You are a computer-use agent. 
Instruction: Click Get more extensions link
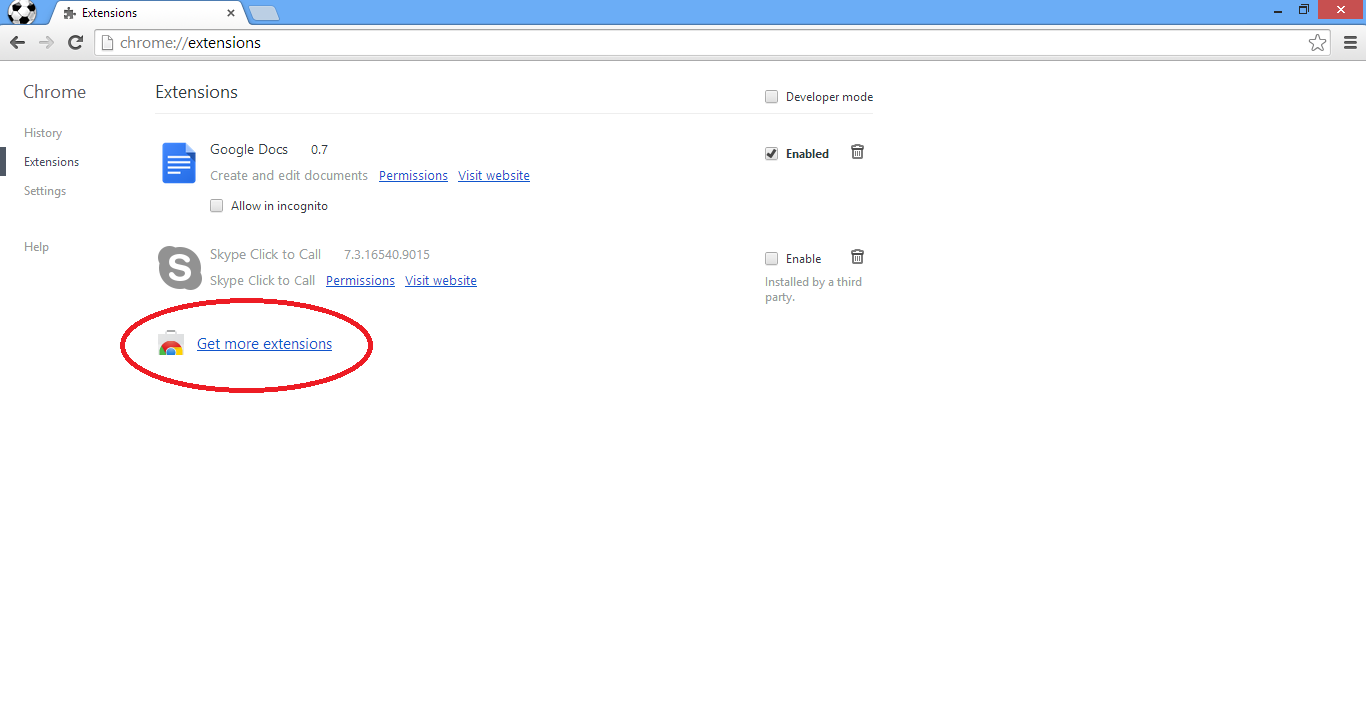[264, 344]
